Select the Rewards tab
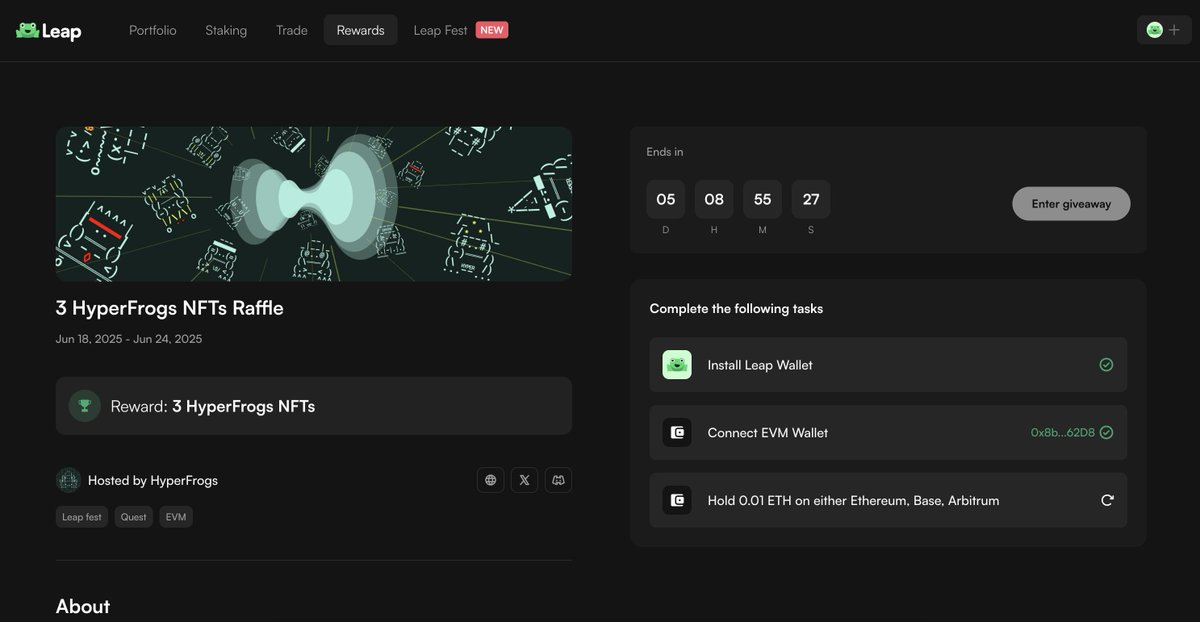Viewport: 1200px width, 622px height. pos(360,30)
